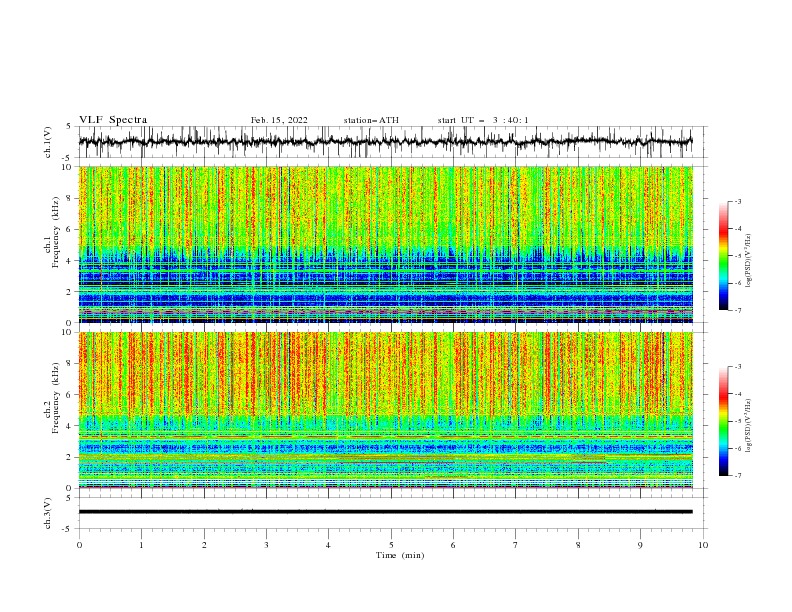
Task: Click the 'Time (min)' axis label
Action: coord(400,555)
